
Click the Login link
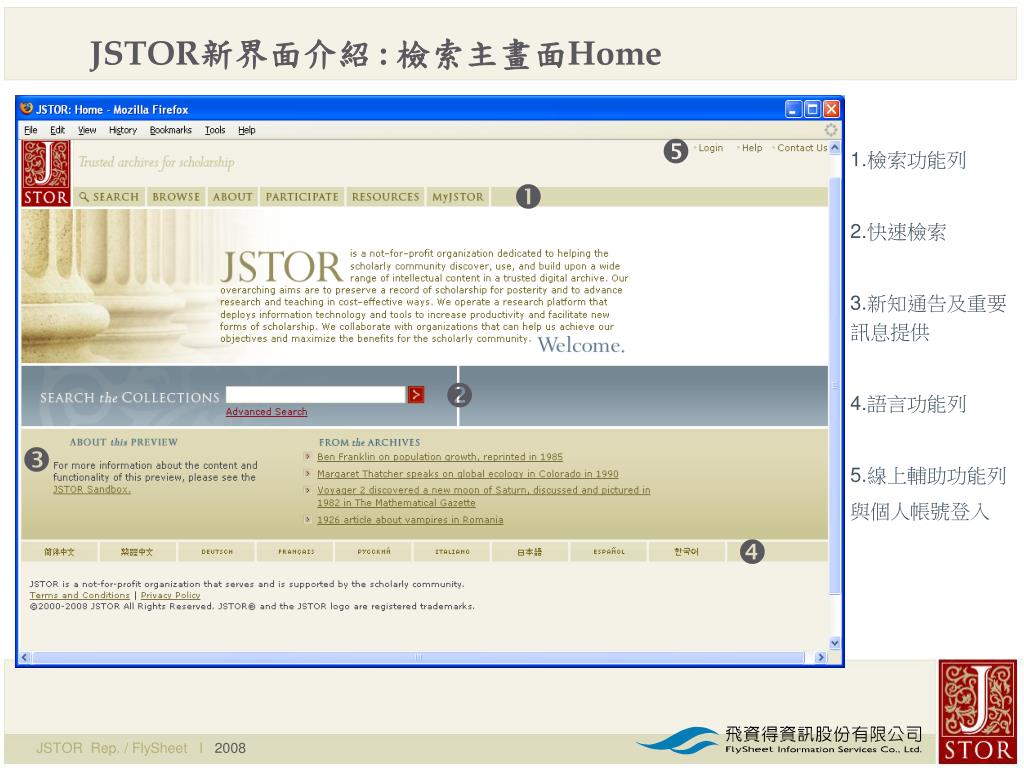711,148
